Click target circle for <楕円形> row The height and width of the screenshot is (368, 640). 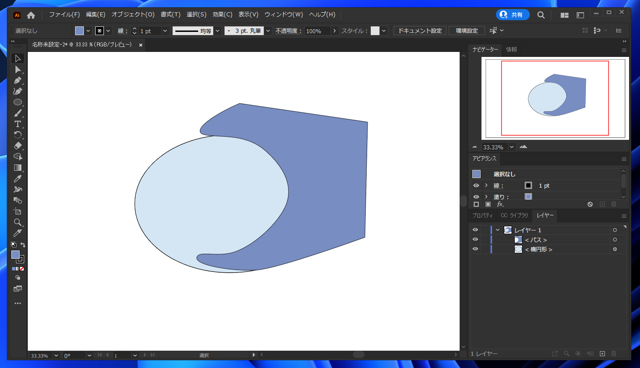615,249
